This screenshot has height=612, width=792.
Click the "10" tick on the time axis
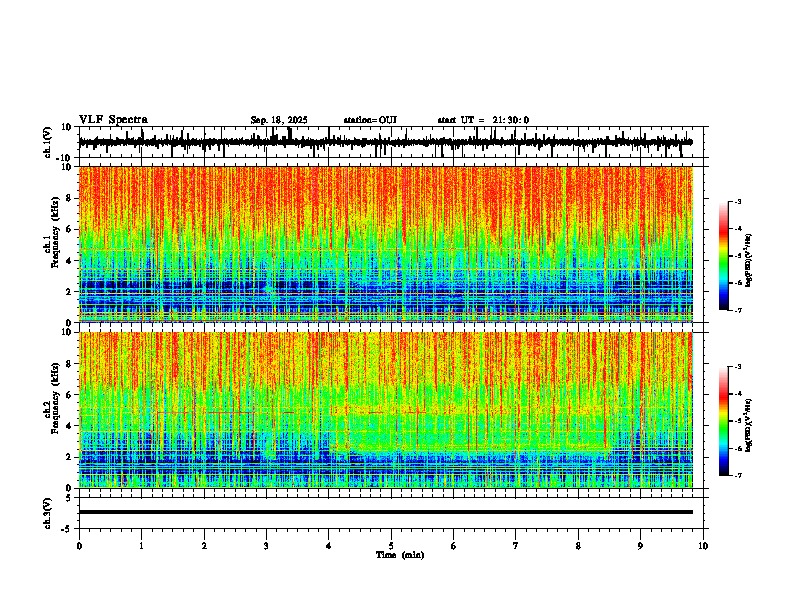tap(703, 546)
